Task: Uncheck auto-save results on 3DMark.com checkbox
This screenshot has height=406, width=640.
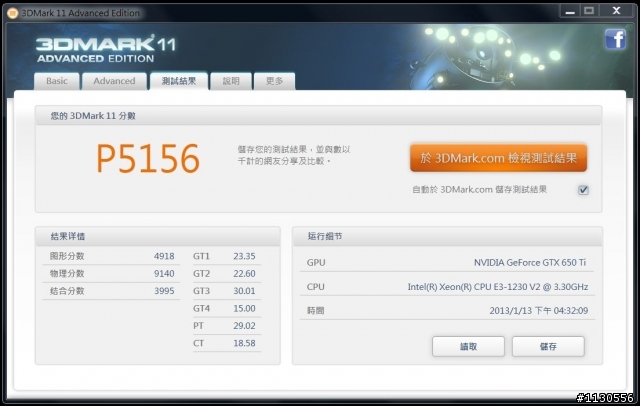Action: pos(583,190)
